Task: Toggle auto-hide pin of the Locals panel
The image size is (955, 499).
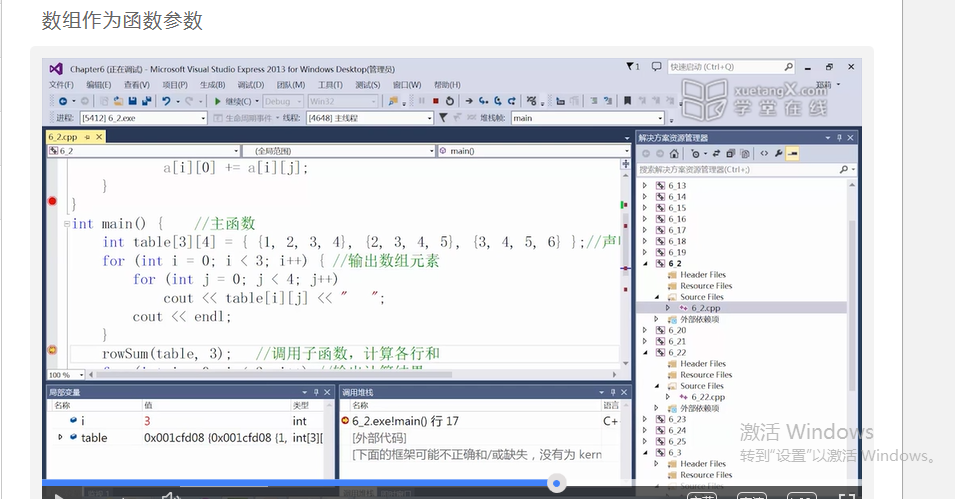Action: pyautogui.click(x=316, y=392)
